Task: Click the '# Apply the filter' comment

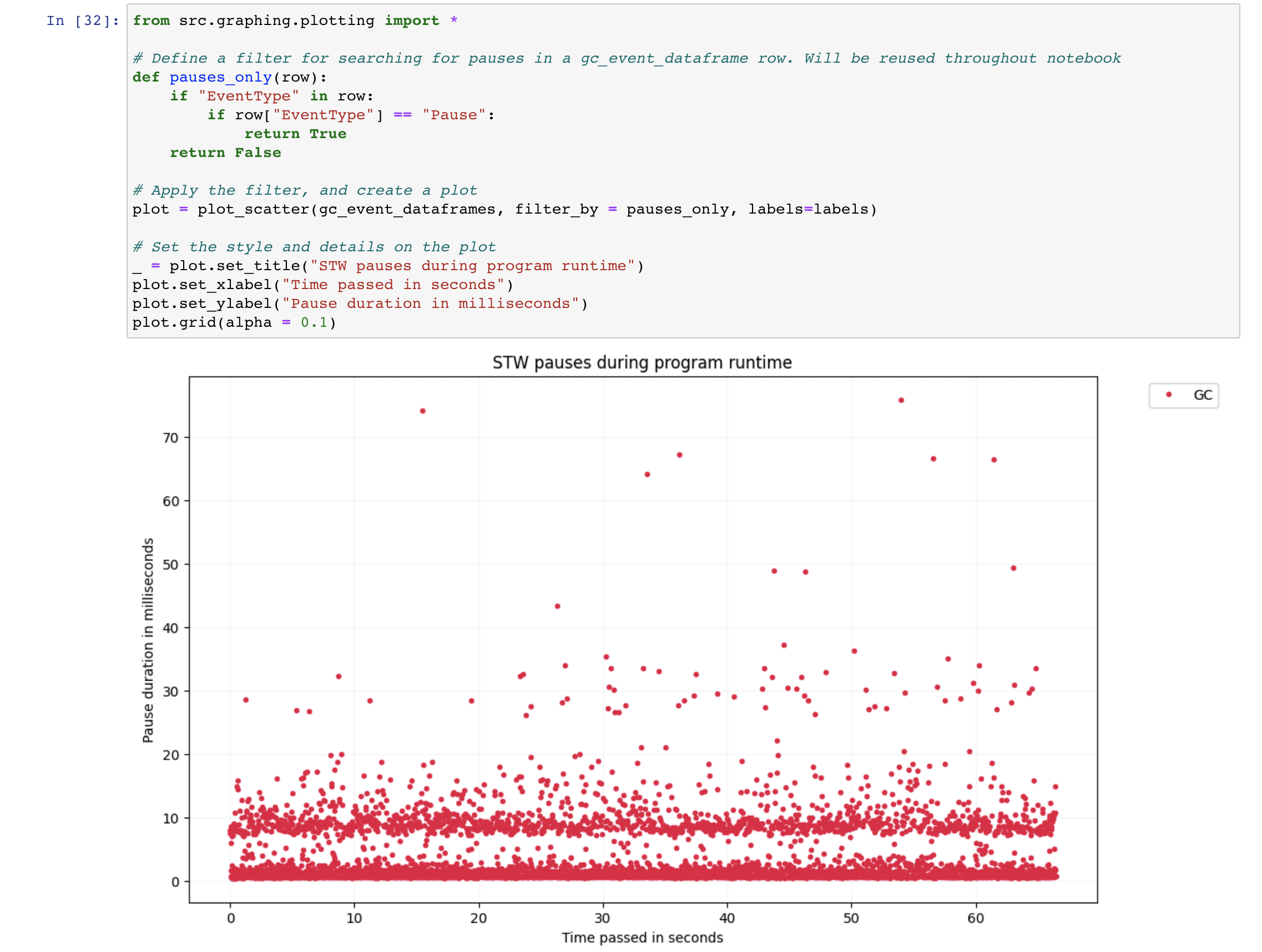Action: pos(305,190)
